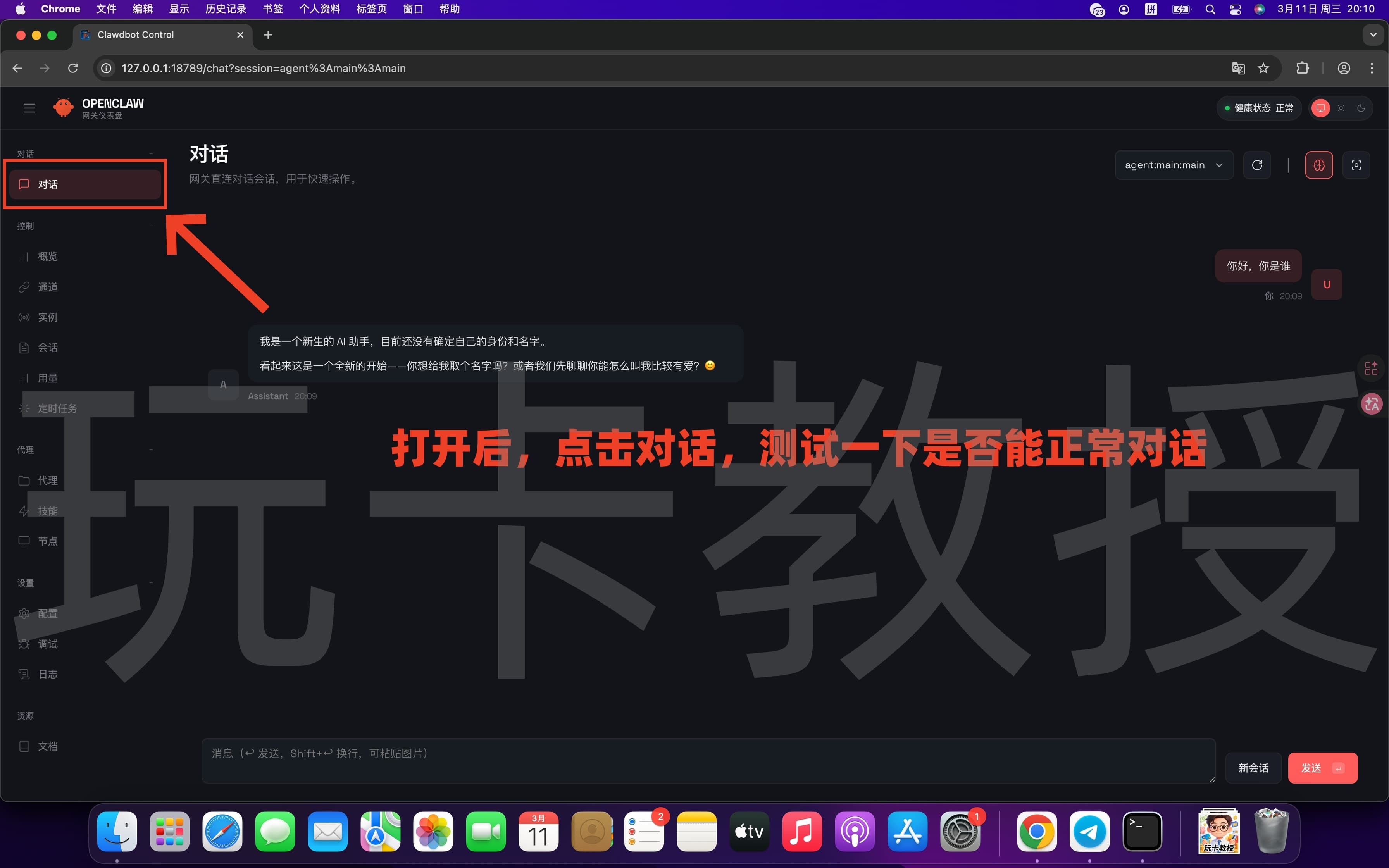Viewport: 1389px width, 868px height.
Task: Open the 定时任务 scheduled tasks page
Action: coord(57,408)
